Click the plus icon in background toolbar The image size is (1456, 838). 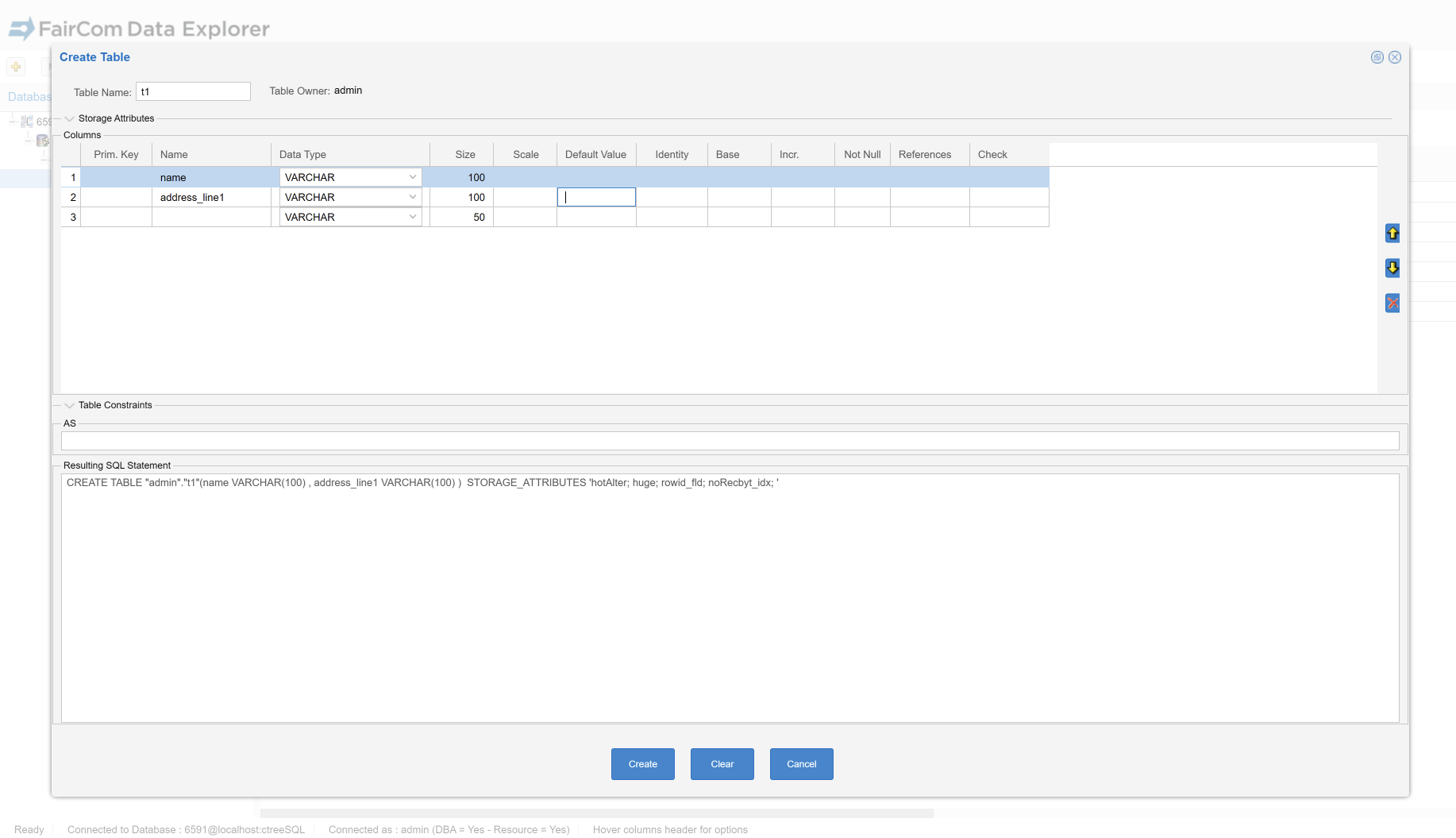(x=16, y=67)
